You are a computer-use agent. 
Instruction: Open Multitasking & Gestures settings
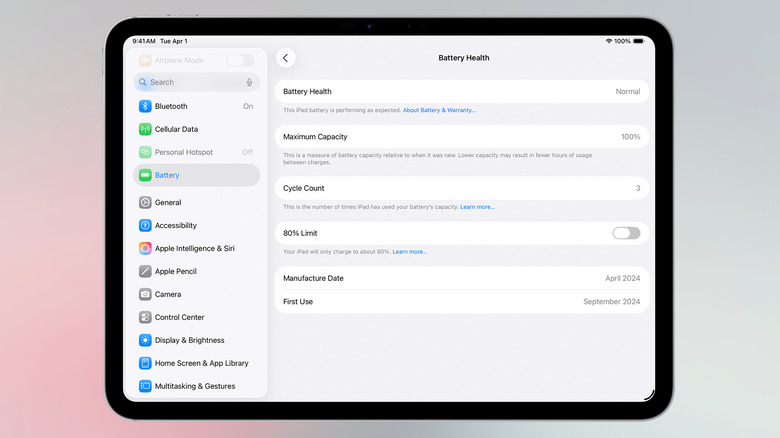point(196,386)
